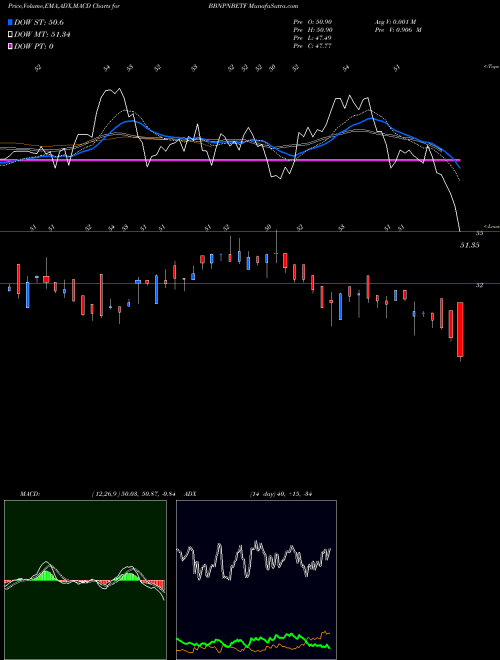Click the 52 axis label on candlestick chart
Viewport: 500px width, 660px height.
(479, 285)
